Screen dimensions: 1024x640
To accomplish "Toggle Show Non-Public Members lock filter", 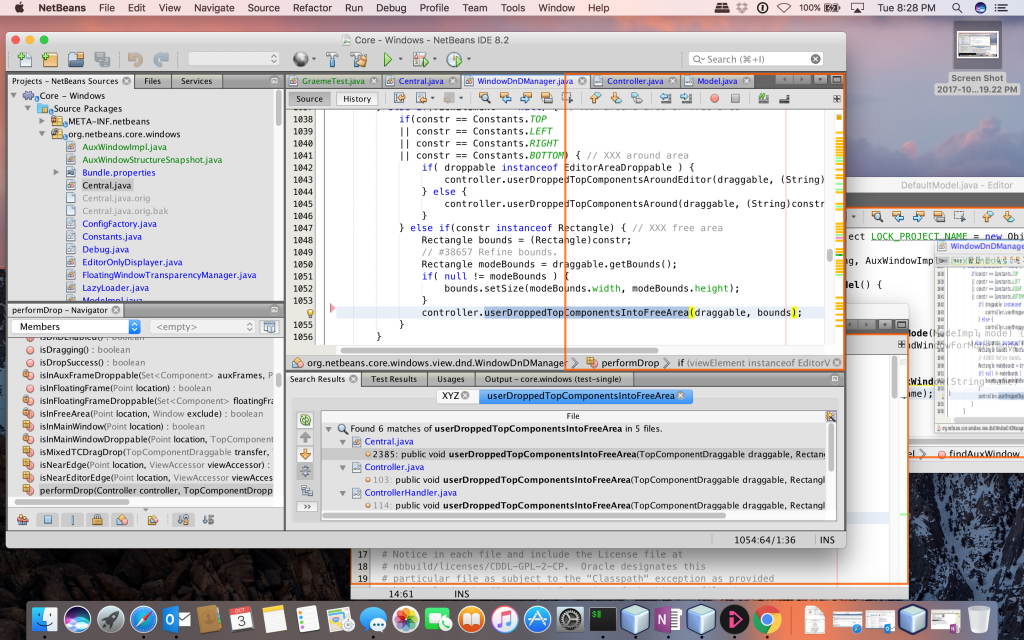I will 97,520.
